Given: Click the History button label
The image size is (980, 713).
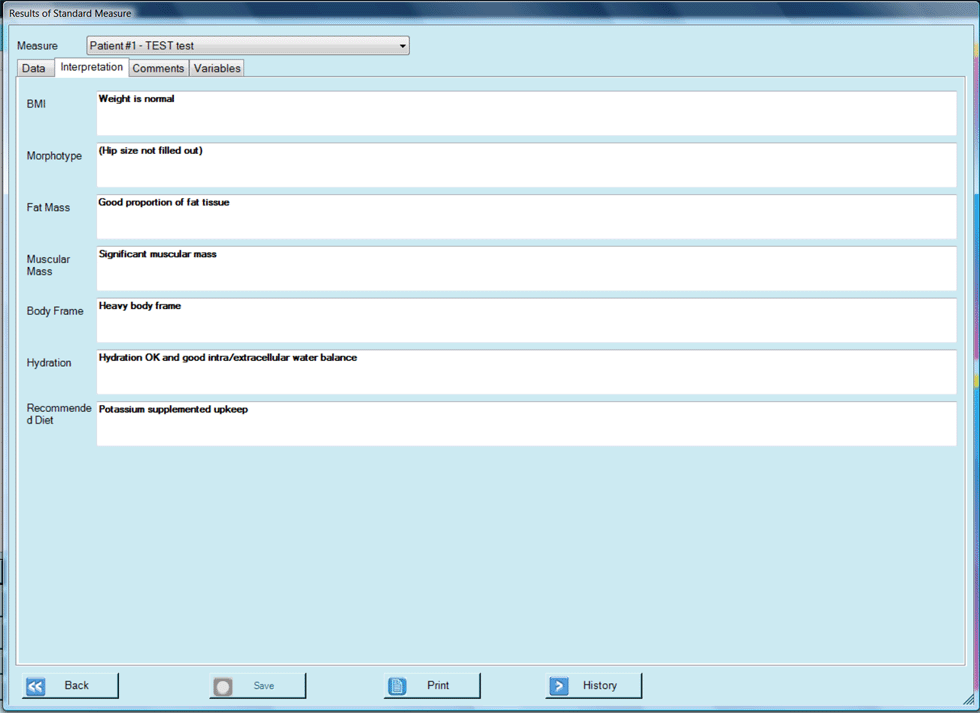Looking at the screenshot, I should pyautogui.click(x=599, y=686).
